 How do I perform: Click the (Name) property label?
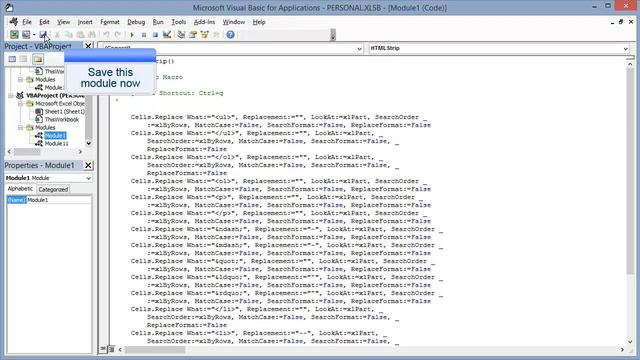16,200
